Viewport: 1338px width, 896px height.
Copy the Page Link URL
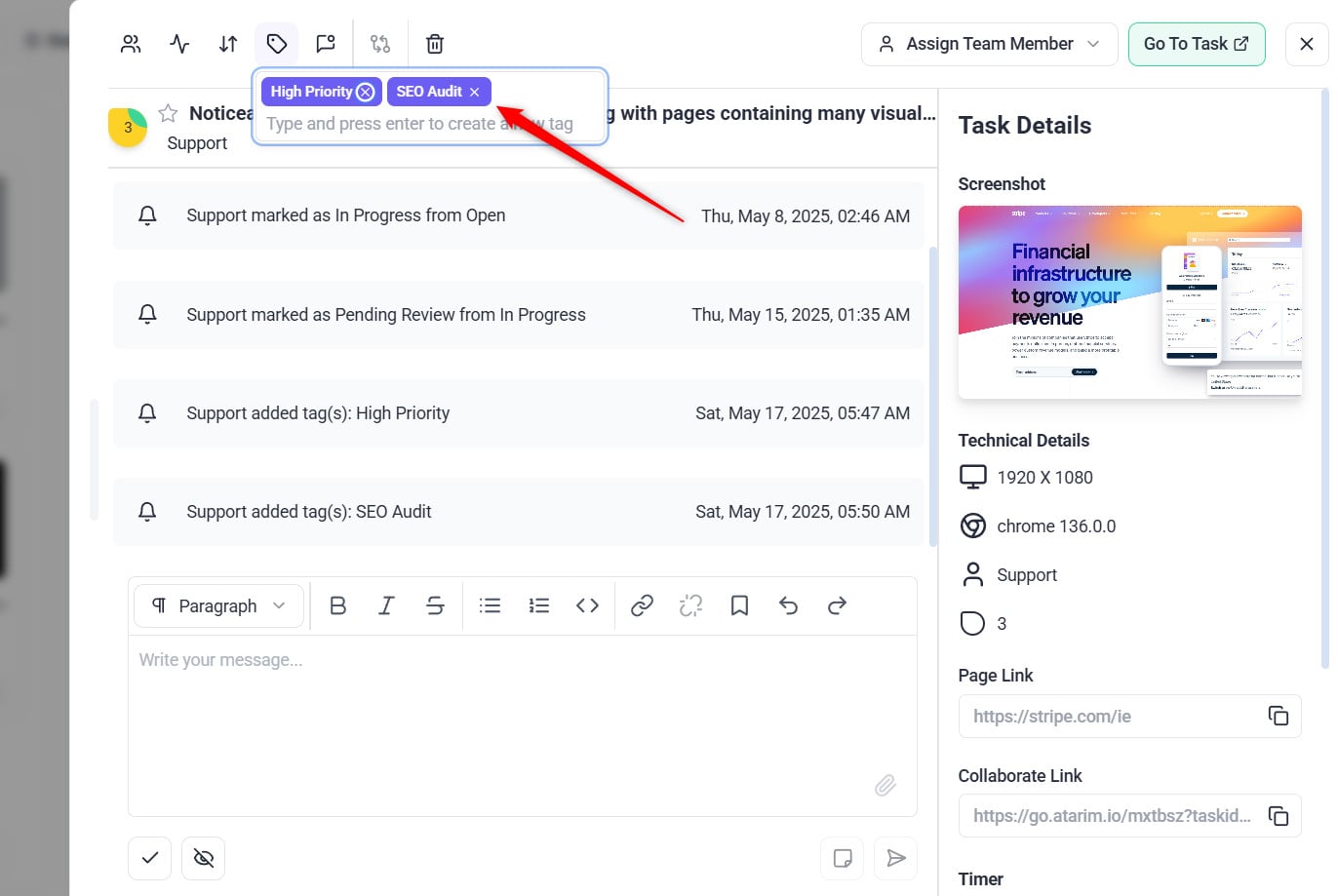1278,716
